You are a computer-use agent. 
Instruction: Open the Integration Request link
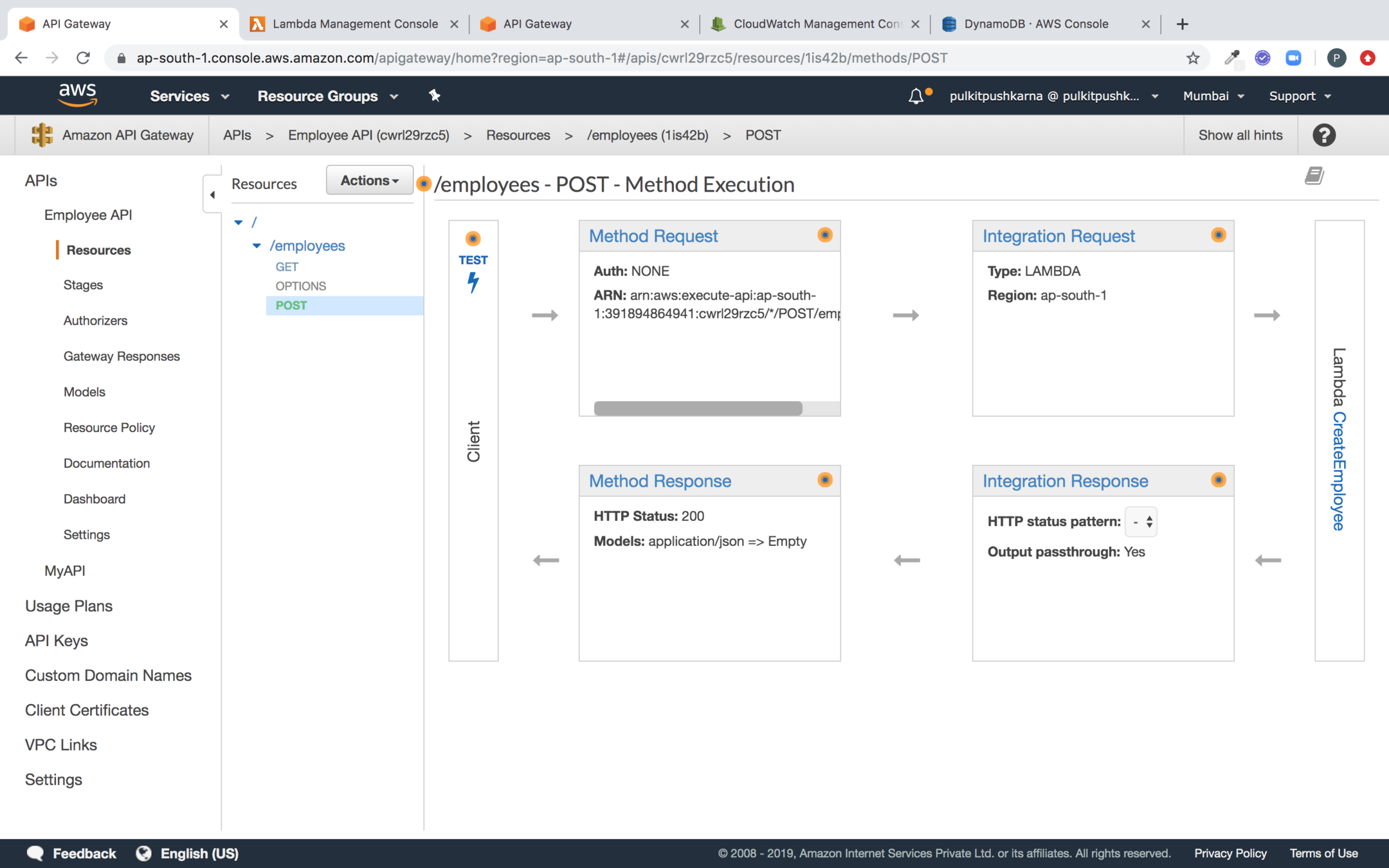coord(1058,236)
